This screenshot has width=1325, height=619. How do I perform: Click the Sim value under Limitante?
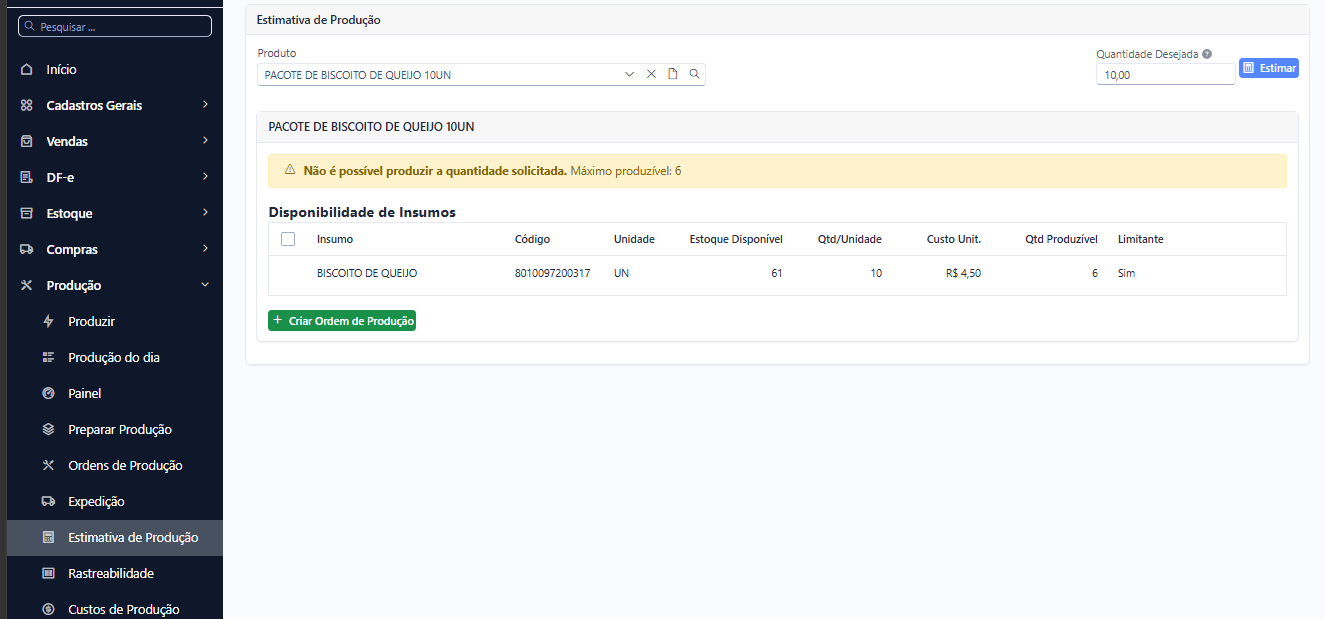pos(1127,273)
